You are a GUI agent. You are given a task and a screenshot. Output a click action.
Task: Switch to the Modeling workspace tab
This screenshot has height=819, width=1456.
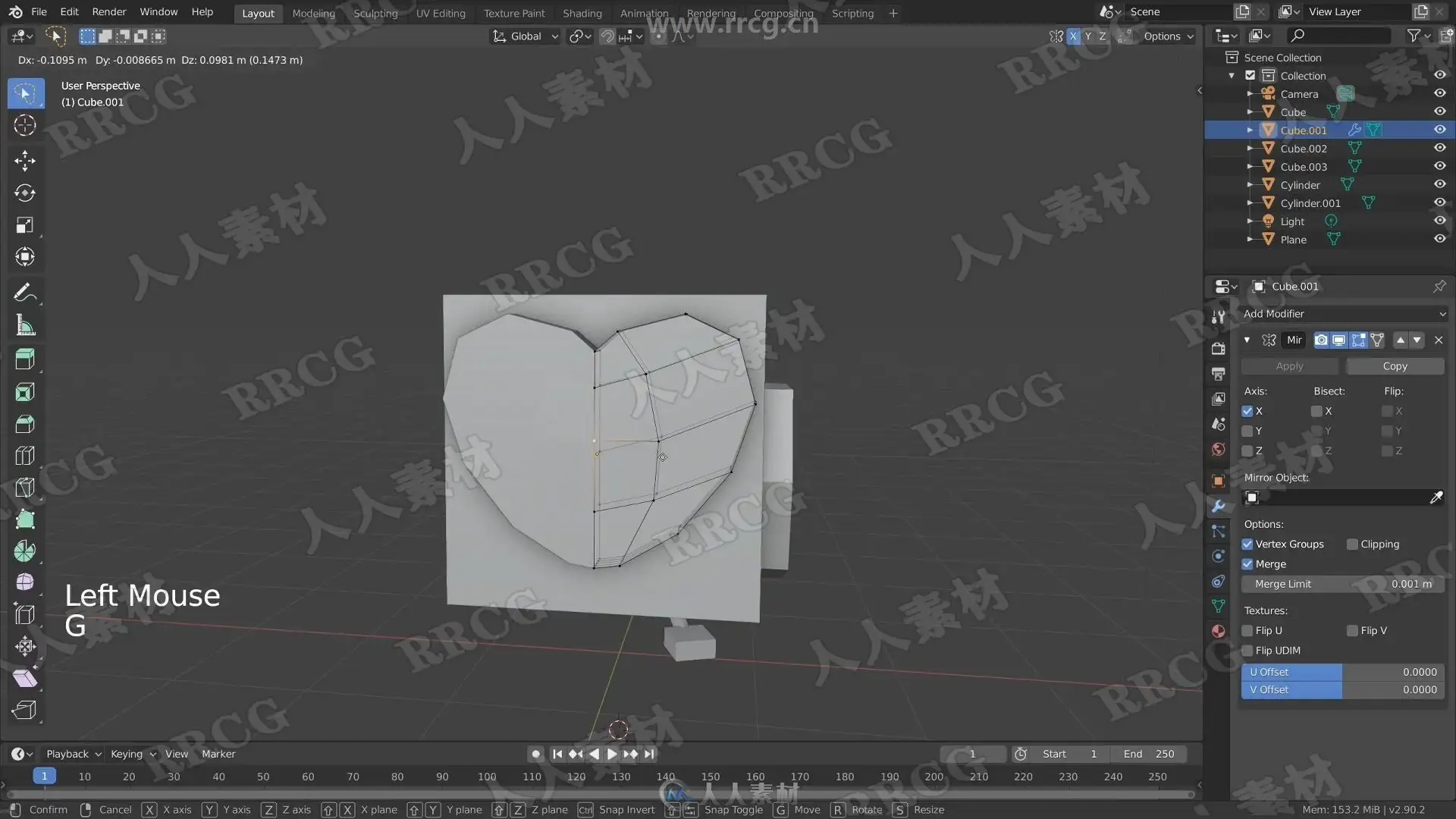click(313, 13)
